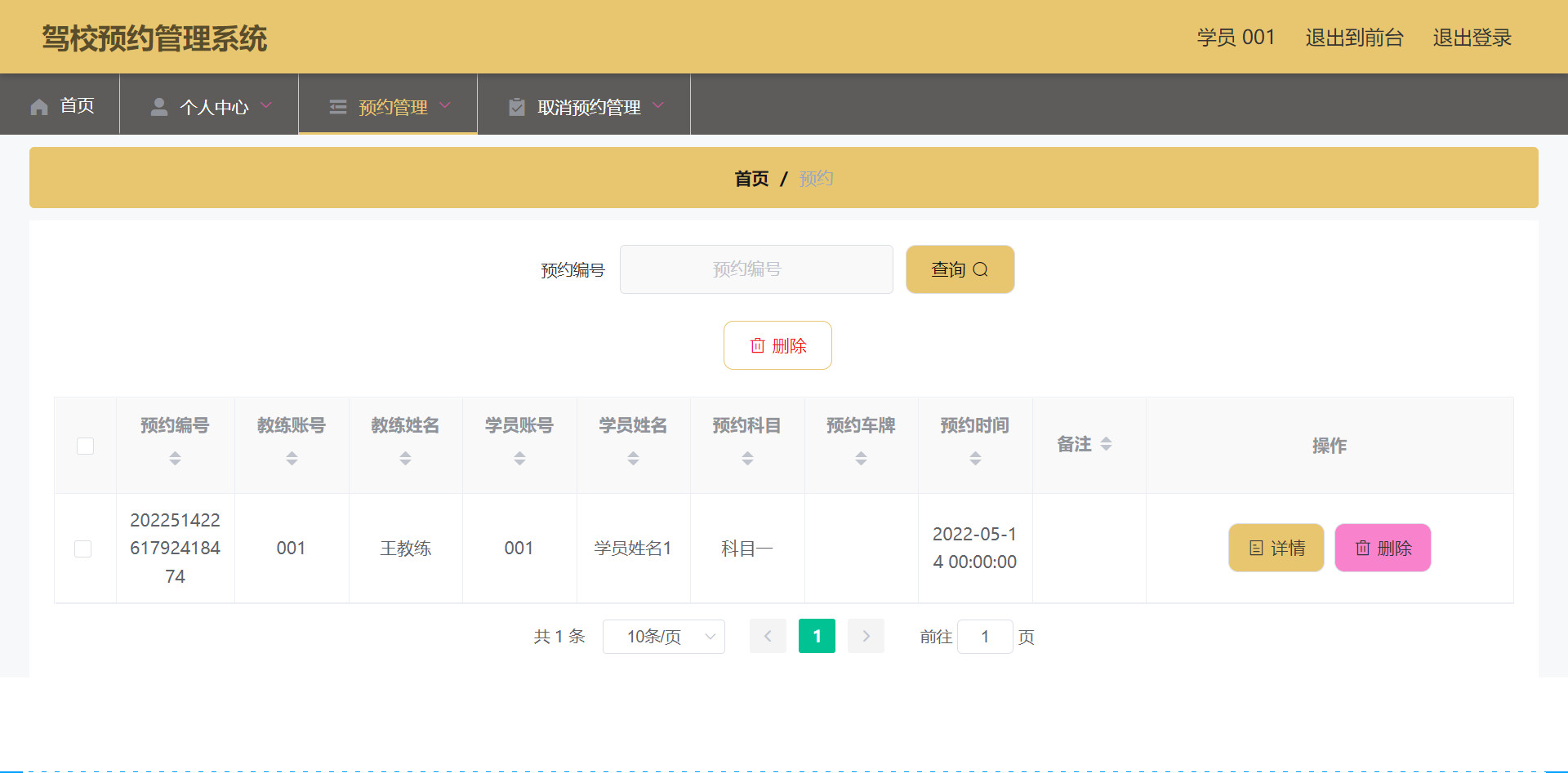
Task: Click the trash icon in the pink row 删除 button
Action: click(1362, 548)
